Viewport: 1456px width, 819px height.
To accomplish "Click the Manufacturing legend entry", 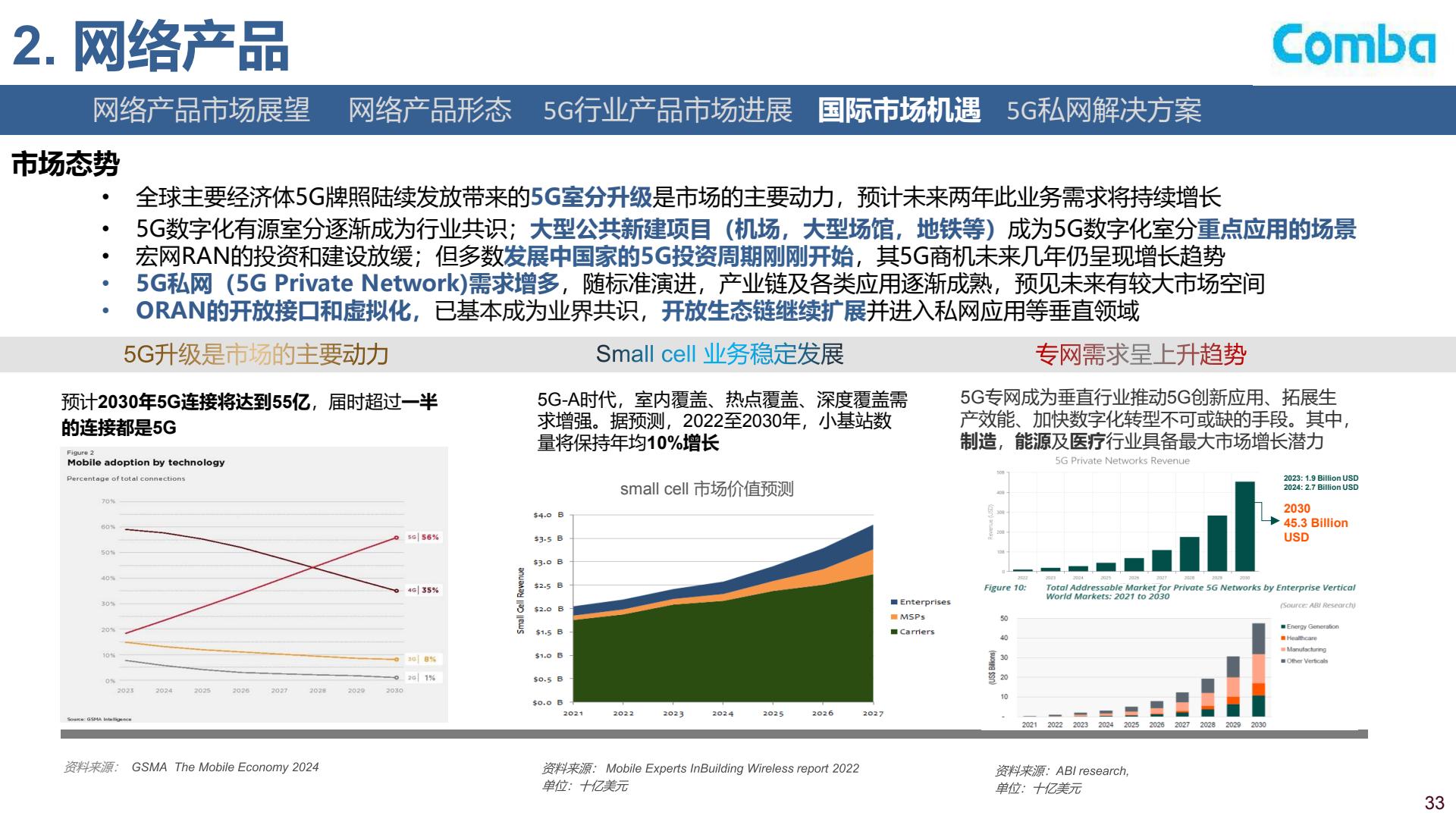I will tap(1304, 650).
